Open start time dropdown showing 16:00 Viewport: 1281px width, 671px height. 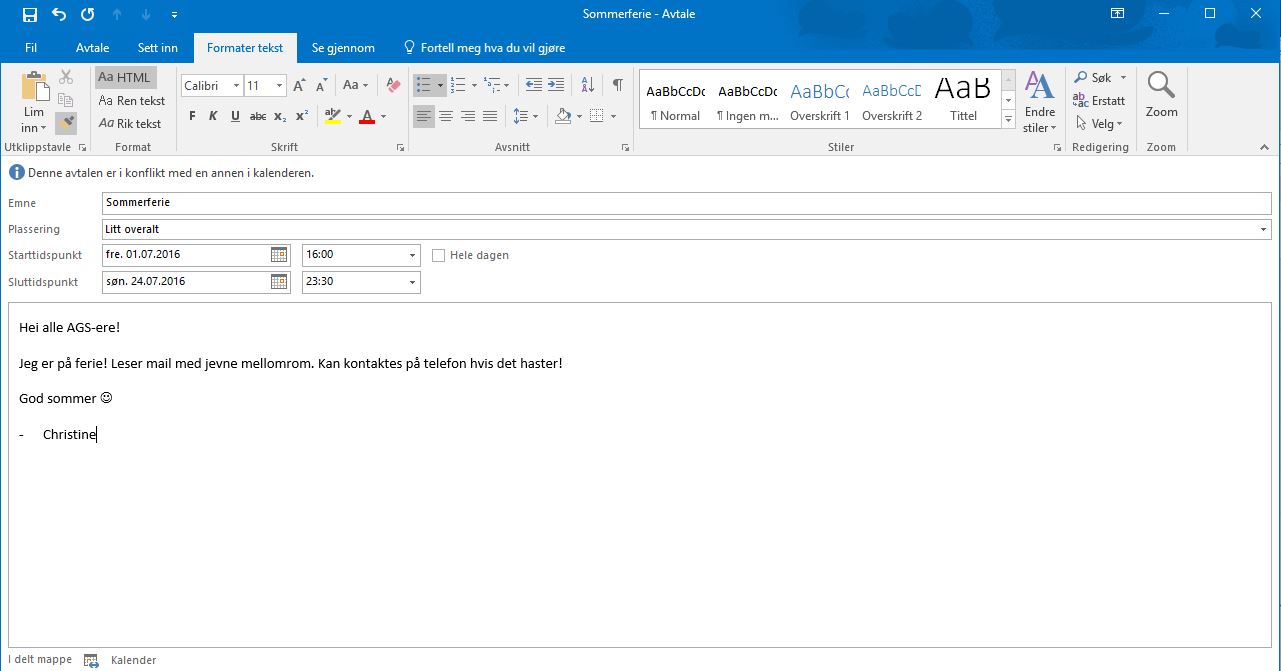(x=412, y=255)
